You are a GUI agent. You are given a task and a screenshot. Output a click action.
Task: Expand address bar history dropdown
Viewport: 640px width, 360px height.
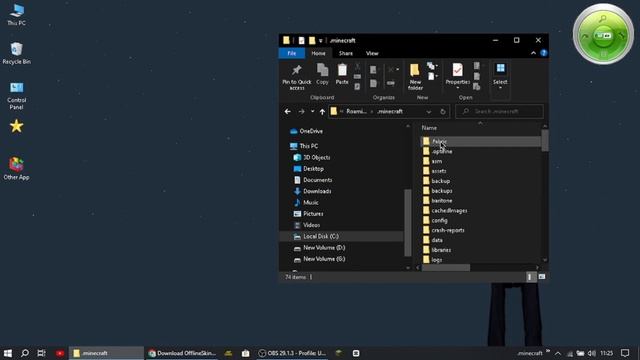(x=429, y=111)
